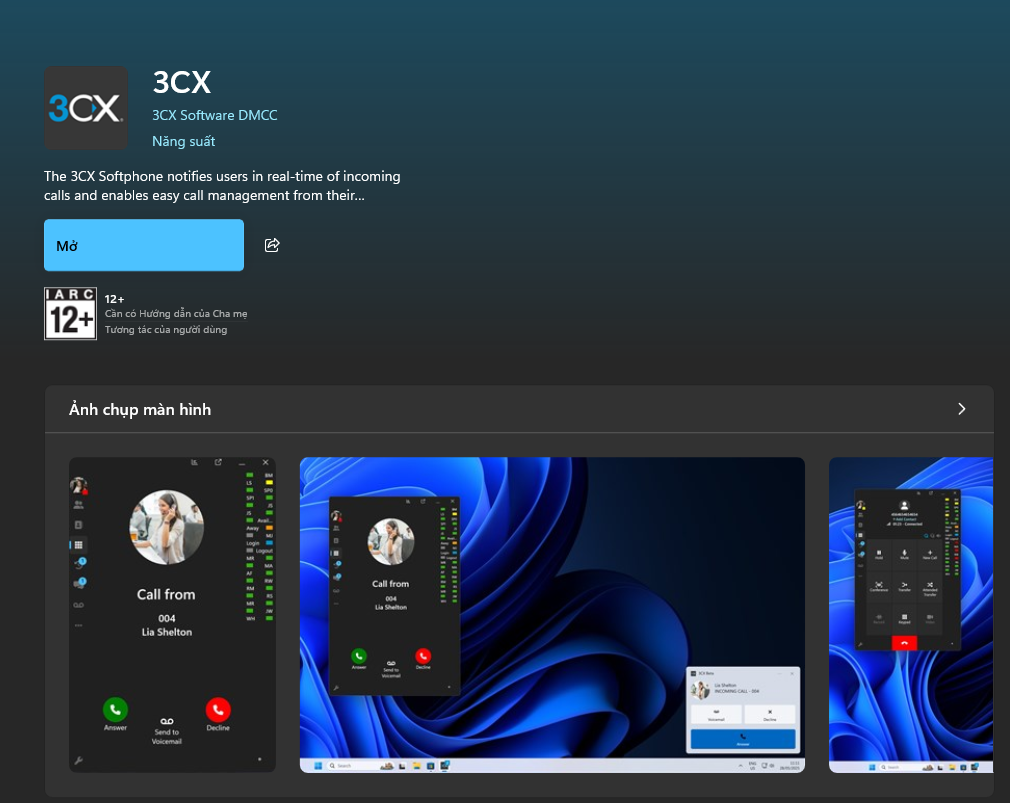This screenshot has height=803, width=1010.
Task: Click the IARC 12+ rating badge
Action: 70,313
